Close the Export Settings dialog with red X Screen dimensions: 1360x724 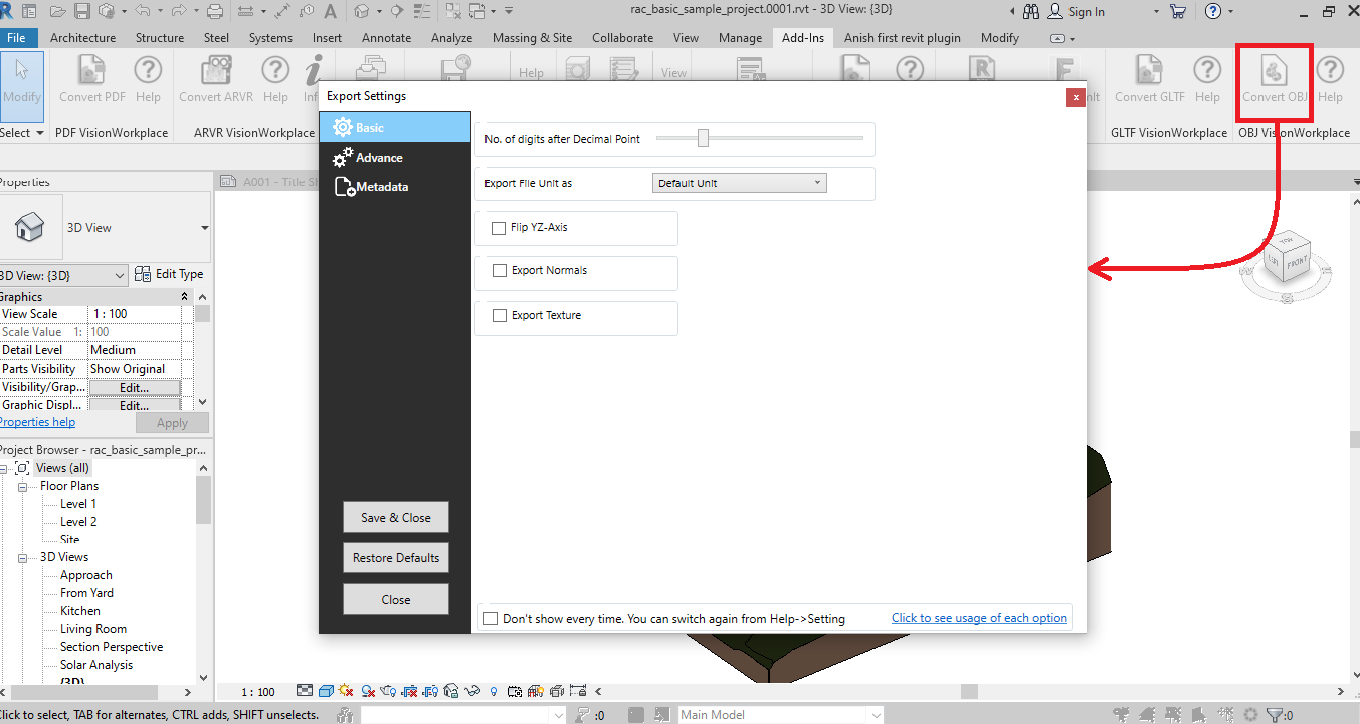click(1075, 97)
